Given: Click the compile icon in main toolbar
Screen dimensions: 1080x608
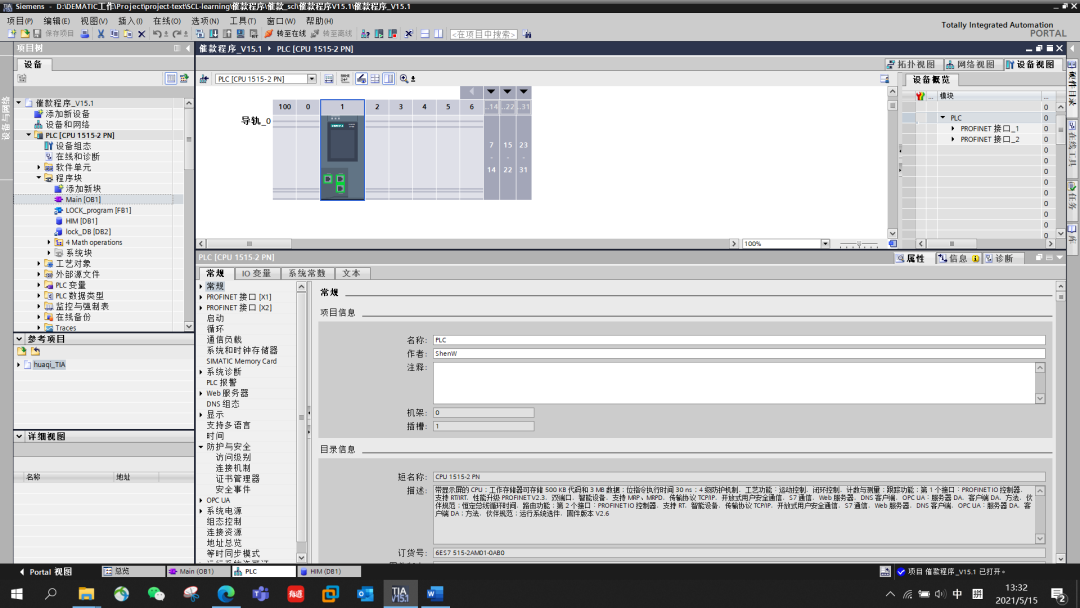Looking at the screenshot, I should coord(200,34).
